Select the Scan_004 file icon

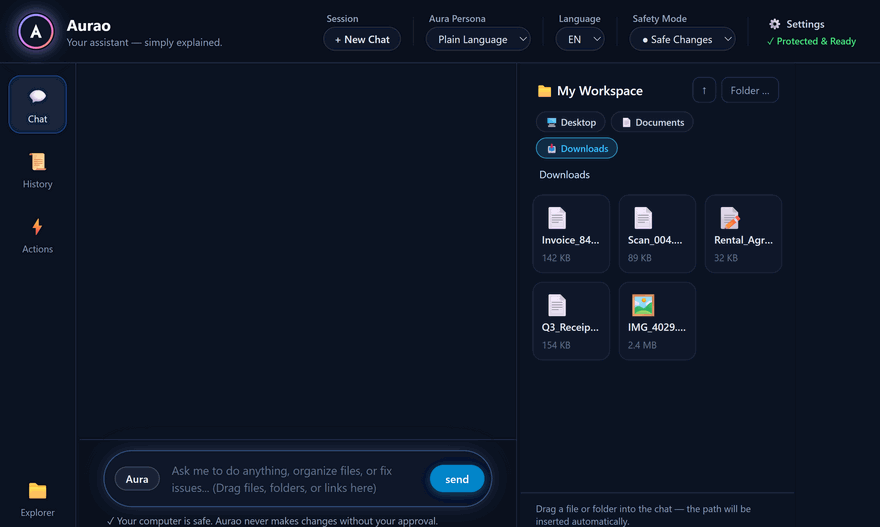pos(643,218)
